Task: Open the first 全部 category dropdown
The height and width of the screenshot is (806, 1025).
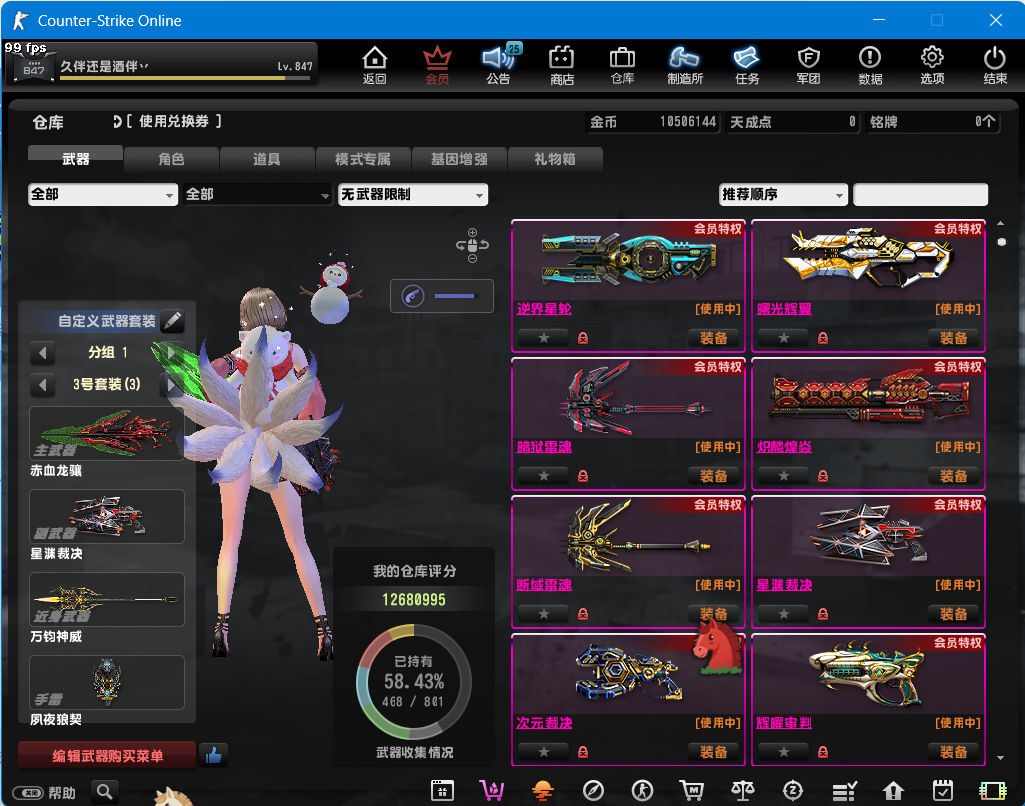Action: click(x=103, y=194)
